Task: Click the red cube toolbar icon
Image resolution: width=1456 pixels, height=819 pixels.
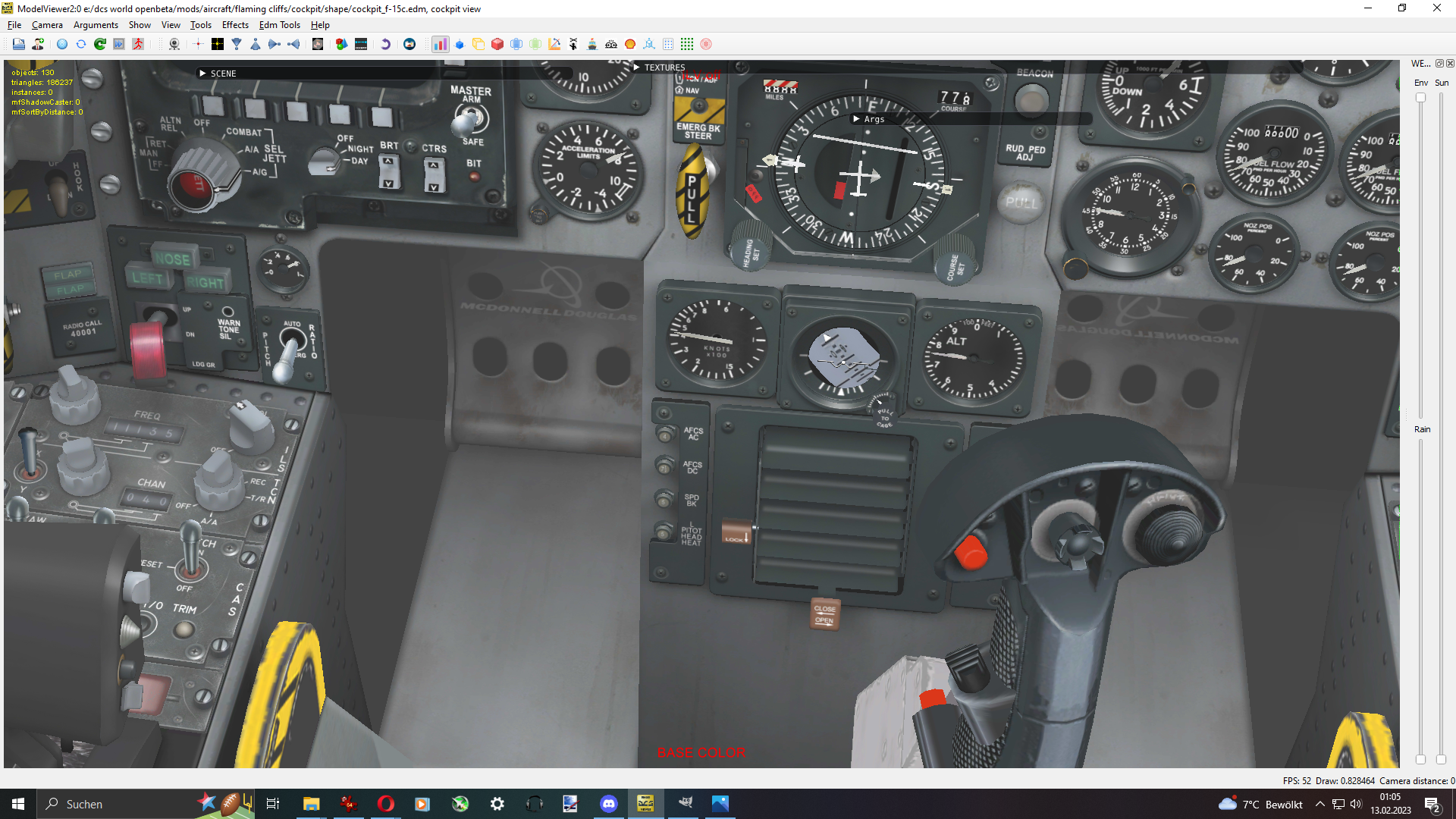Action: [x=497, y=44]
